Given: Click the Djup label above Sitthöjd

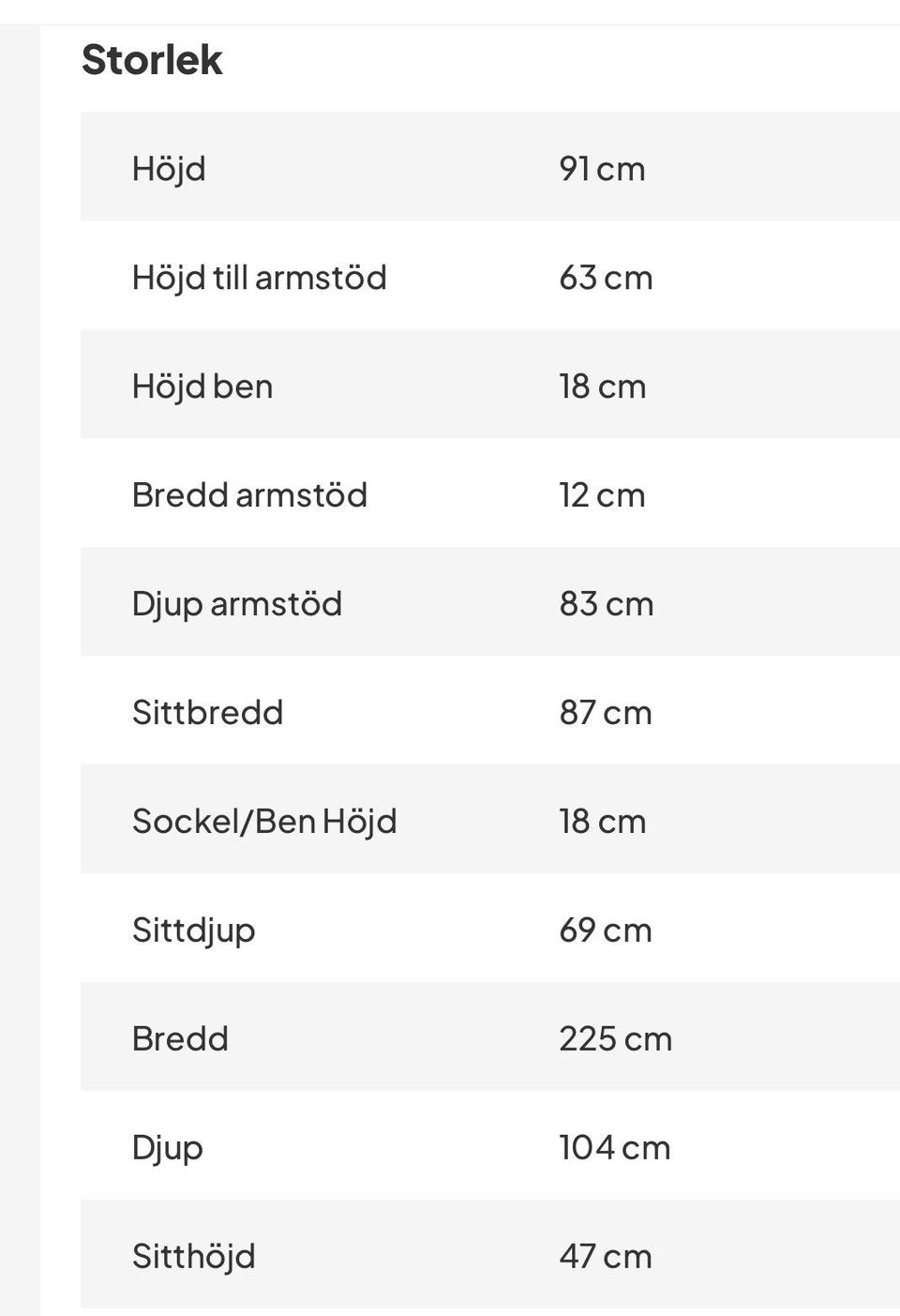Looking at the screenshot, I should pos(168,1148).
